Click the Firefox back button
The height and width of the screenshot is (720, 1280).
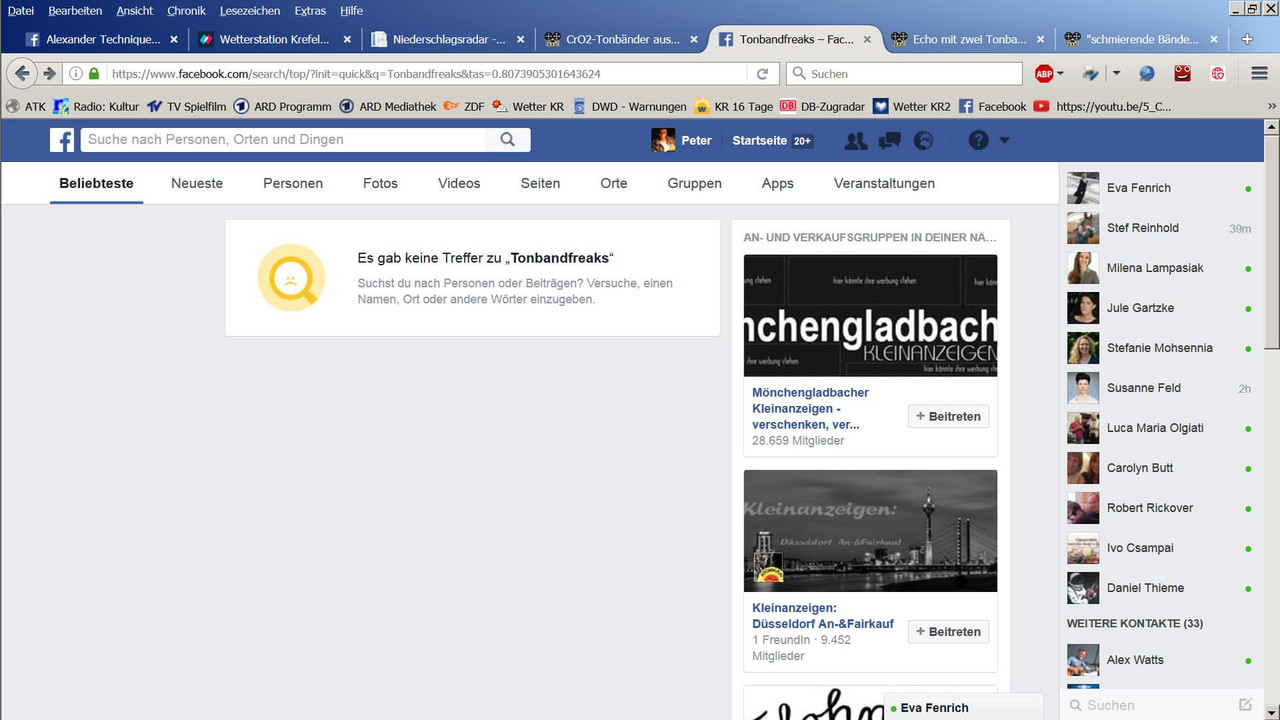pyautogui.click(x=22, y=73)
